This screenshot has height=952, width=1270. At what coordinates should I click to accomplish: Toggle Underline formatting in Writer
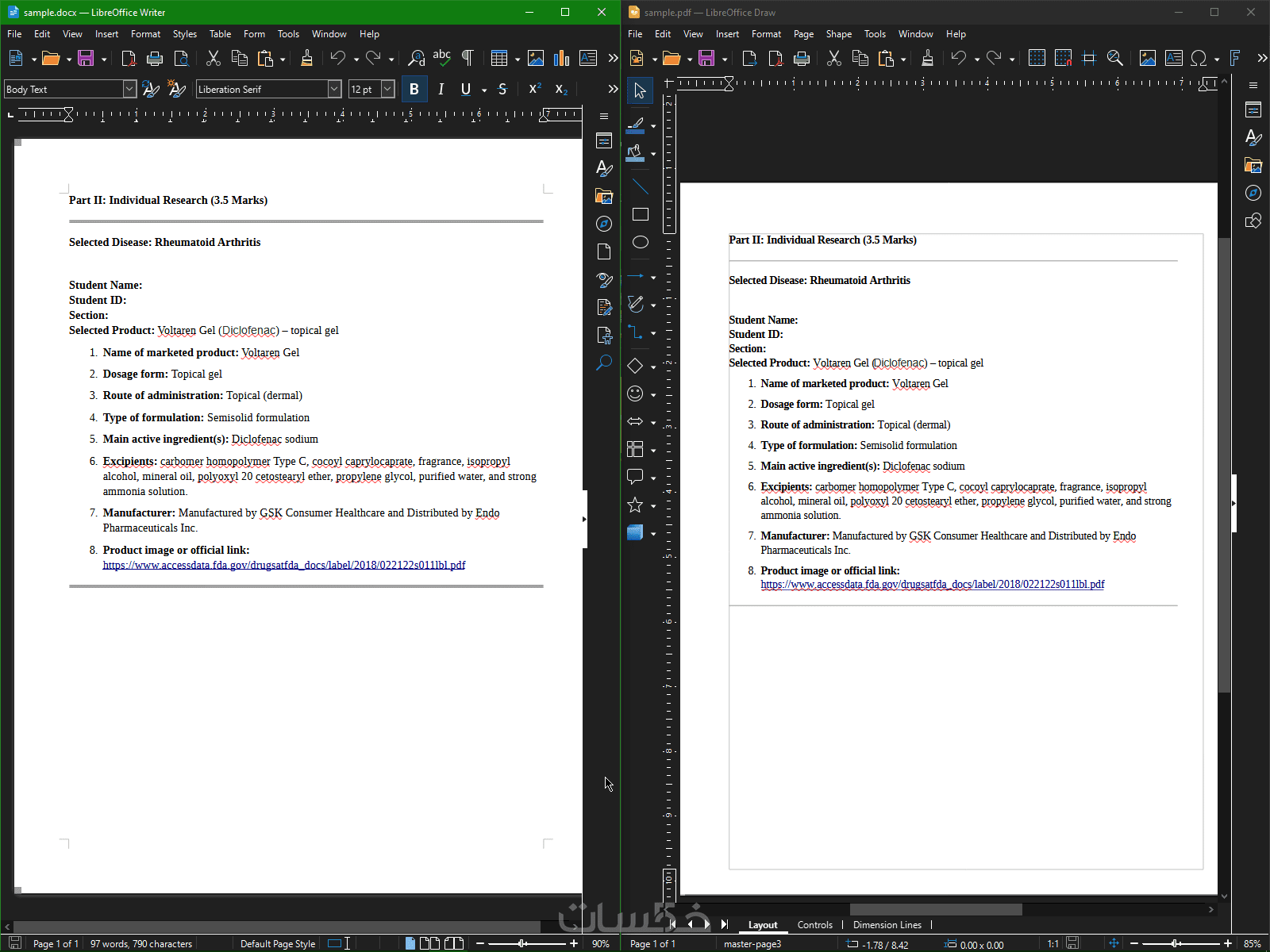pos(466,89)
